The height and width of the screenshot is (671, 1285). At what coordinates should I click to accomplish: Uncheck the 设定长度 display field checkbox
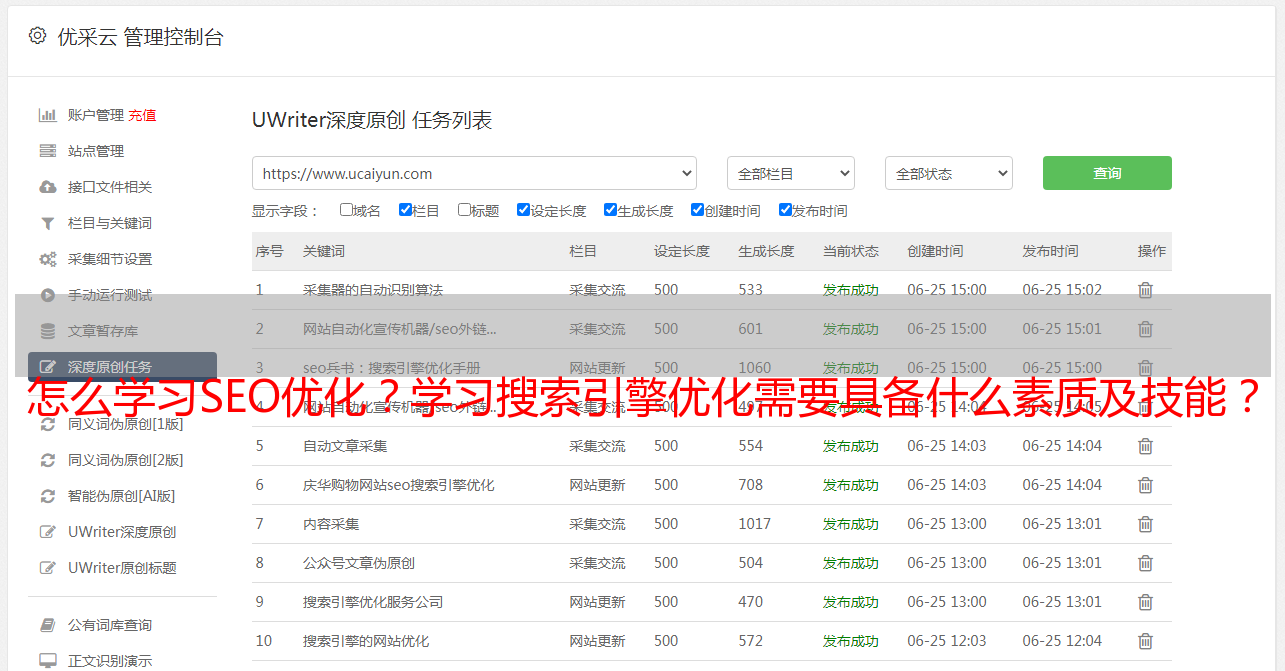coord(523,210)
